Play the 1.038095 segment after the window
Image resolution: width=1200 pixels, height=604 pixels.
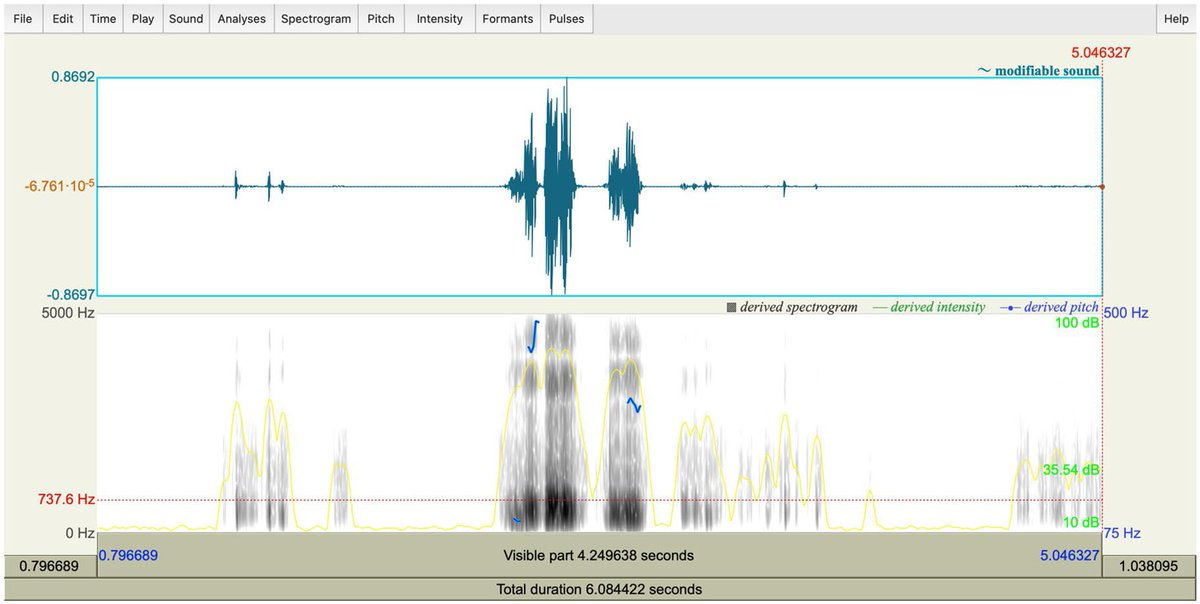tap(1150, 565)
